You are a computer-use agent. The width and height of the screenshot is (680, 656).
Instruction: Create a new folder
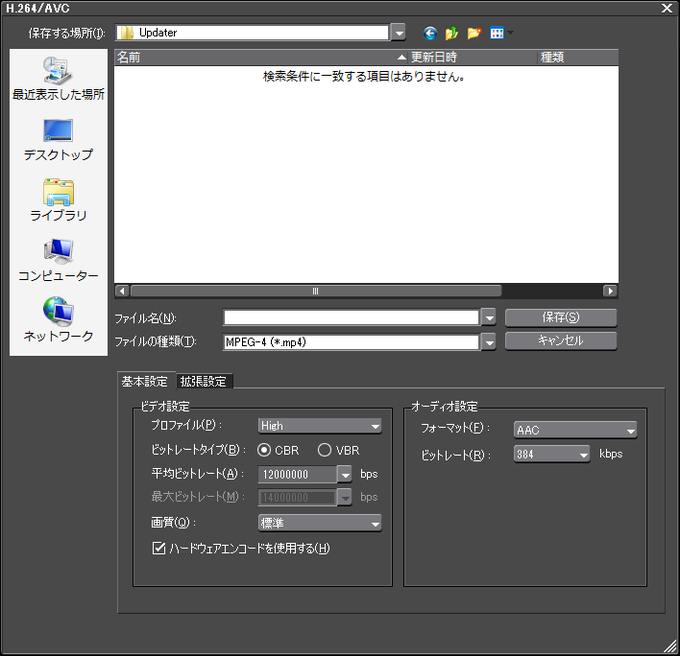tap(474, 33)
